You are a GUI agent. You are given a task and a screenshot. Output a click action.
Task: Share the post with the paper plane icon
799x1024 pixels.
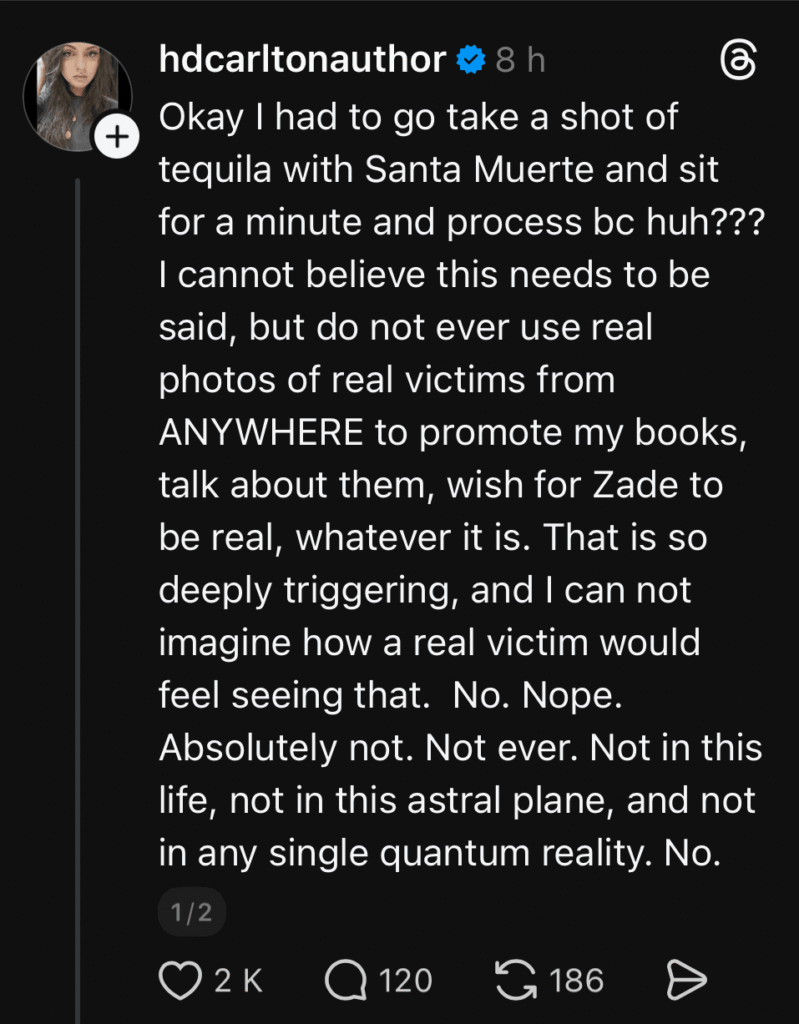687,980
